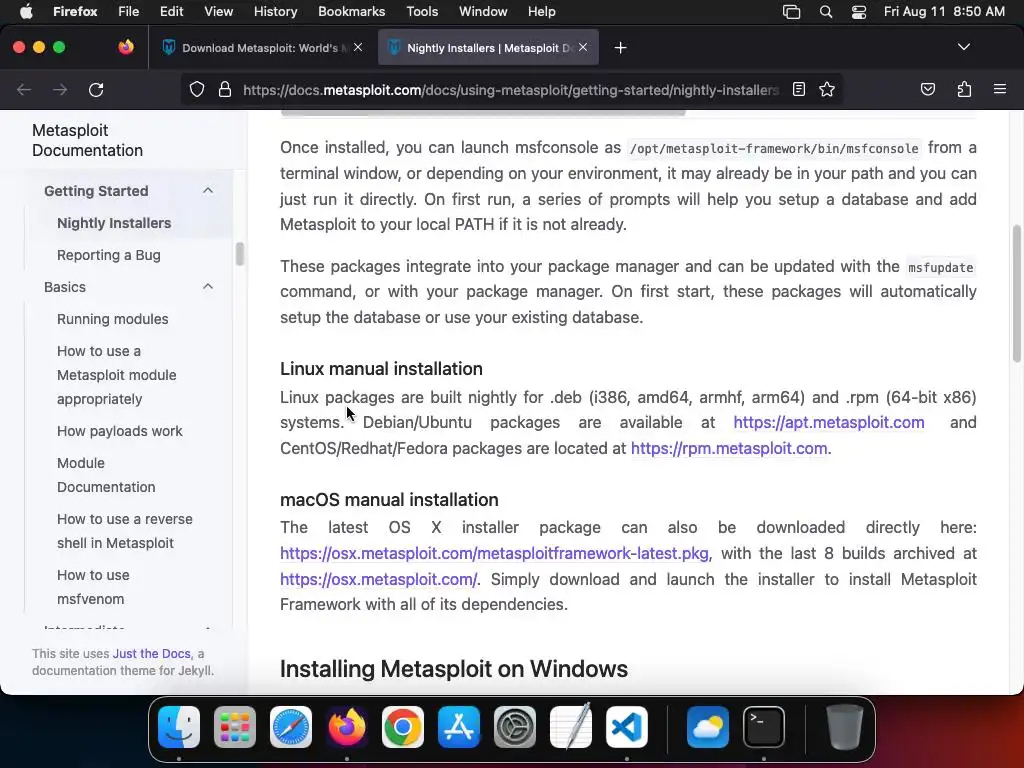Open Nightly Installers sidebar link

(x=114, y=223)
